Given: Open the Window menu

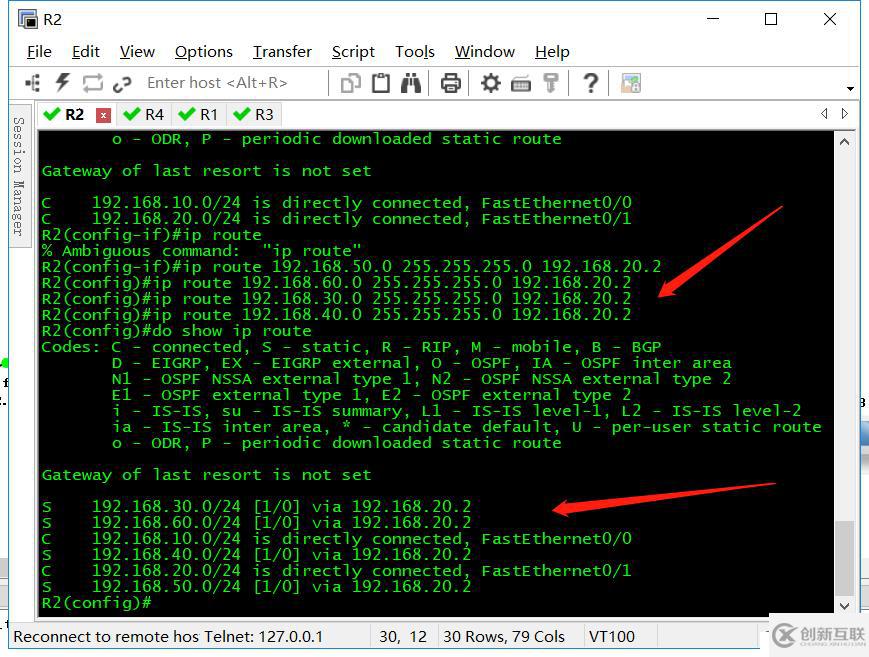Looking at the screenshot, I should tap(485, 52).
